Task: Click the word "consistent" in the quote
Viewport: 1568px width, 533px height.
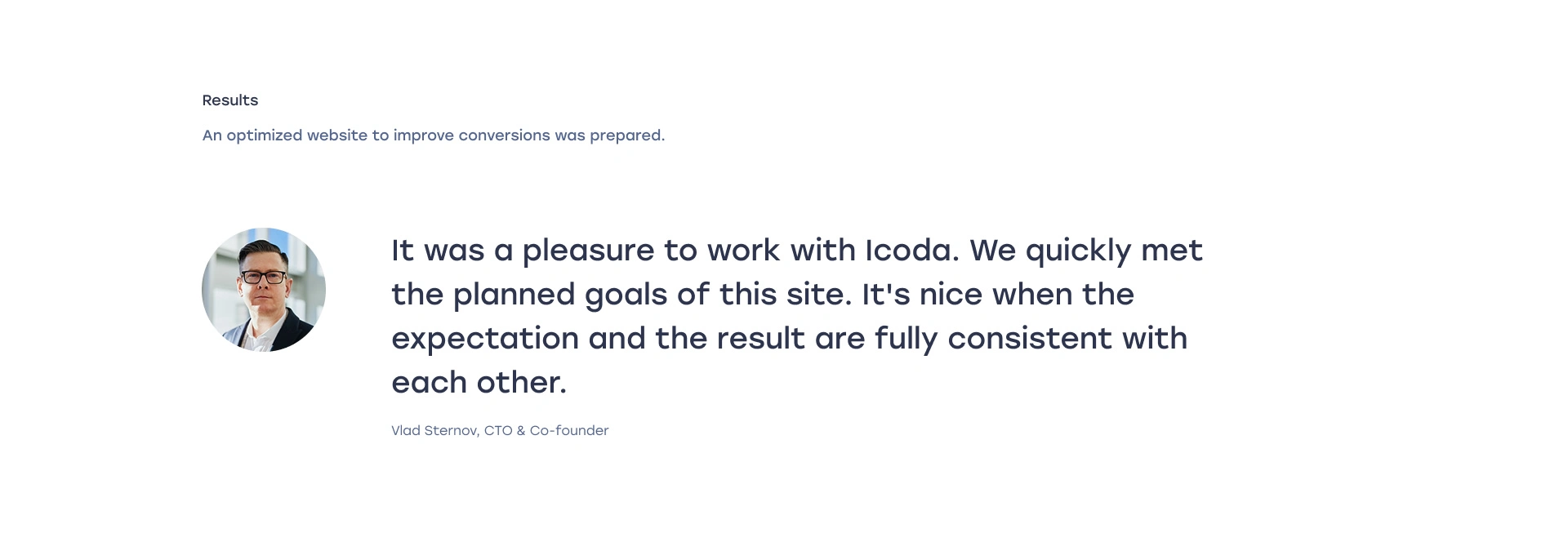Action: click(1029, 339)
